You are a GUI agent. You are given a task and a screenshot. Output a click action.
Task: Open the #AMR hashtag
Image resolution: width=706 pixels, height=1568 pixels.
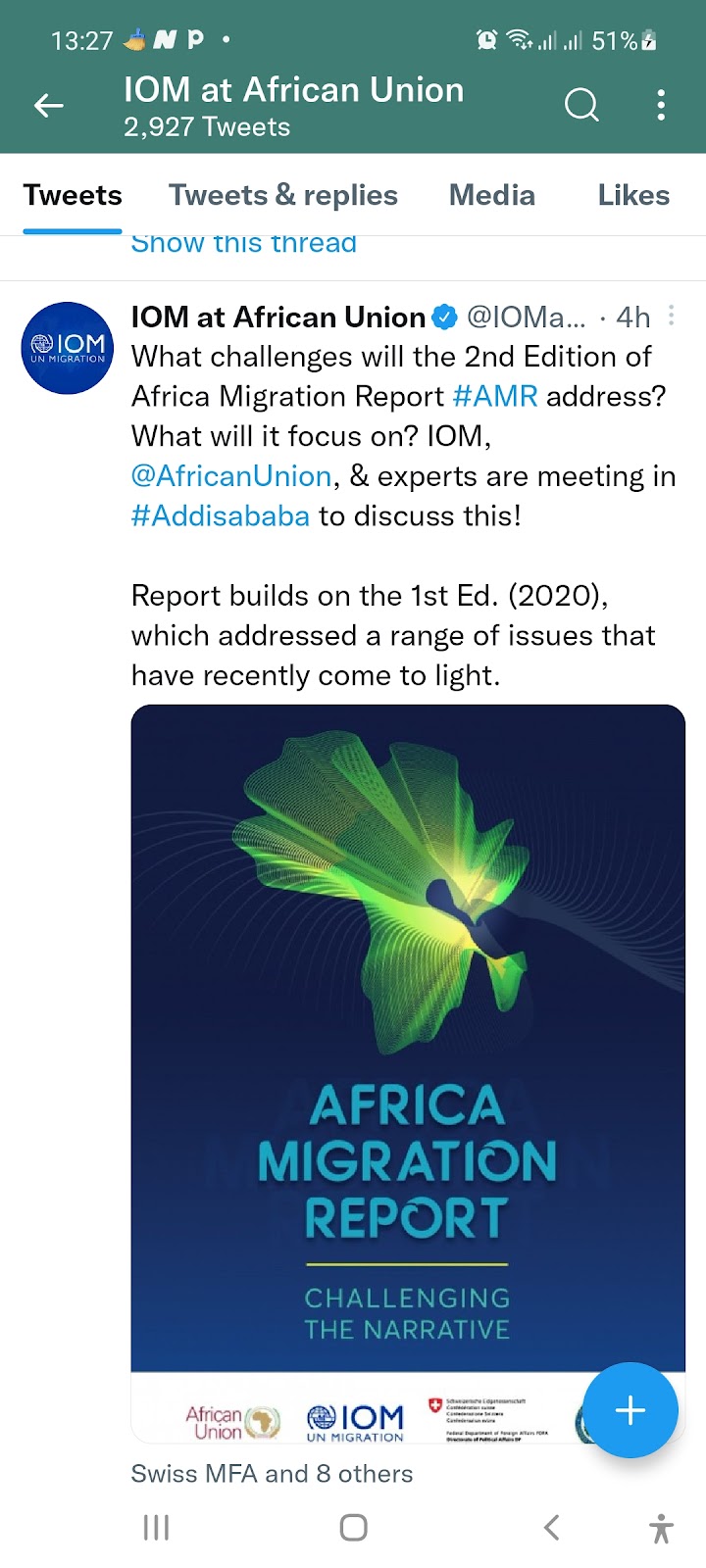pyautogui.click(x=495, y=396)
